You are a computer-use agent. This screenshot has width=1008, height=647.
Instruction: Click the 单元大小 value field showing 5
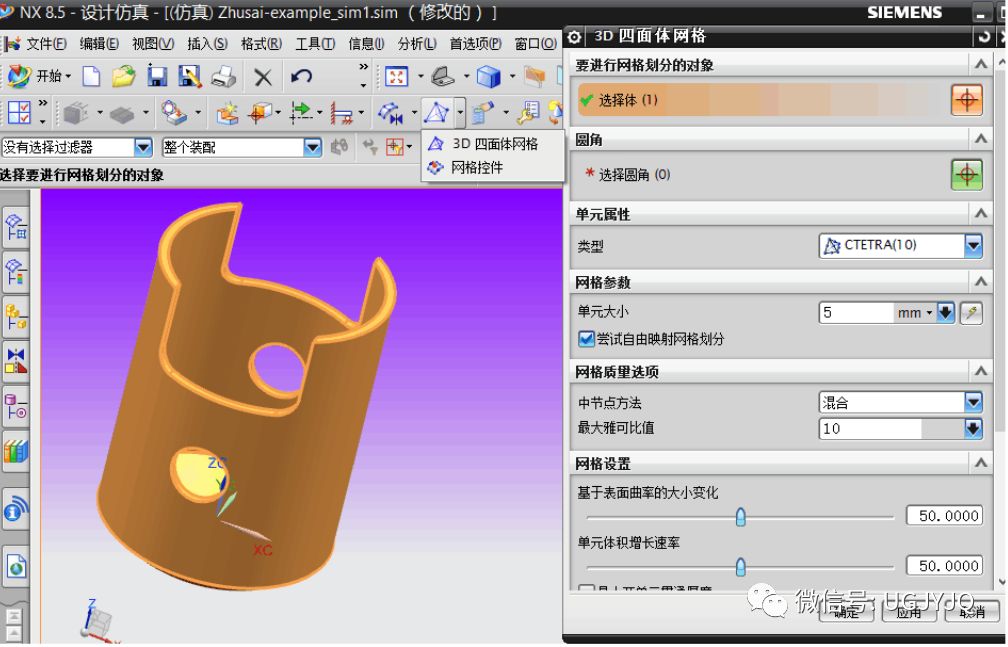tap(856, 313)
